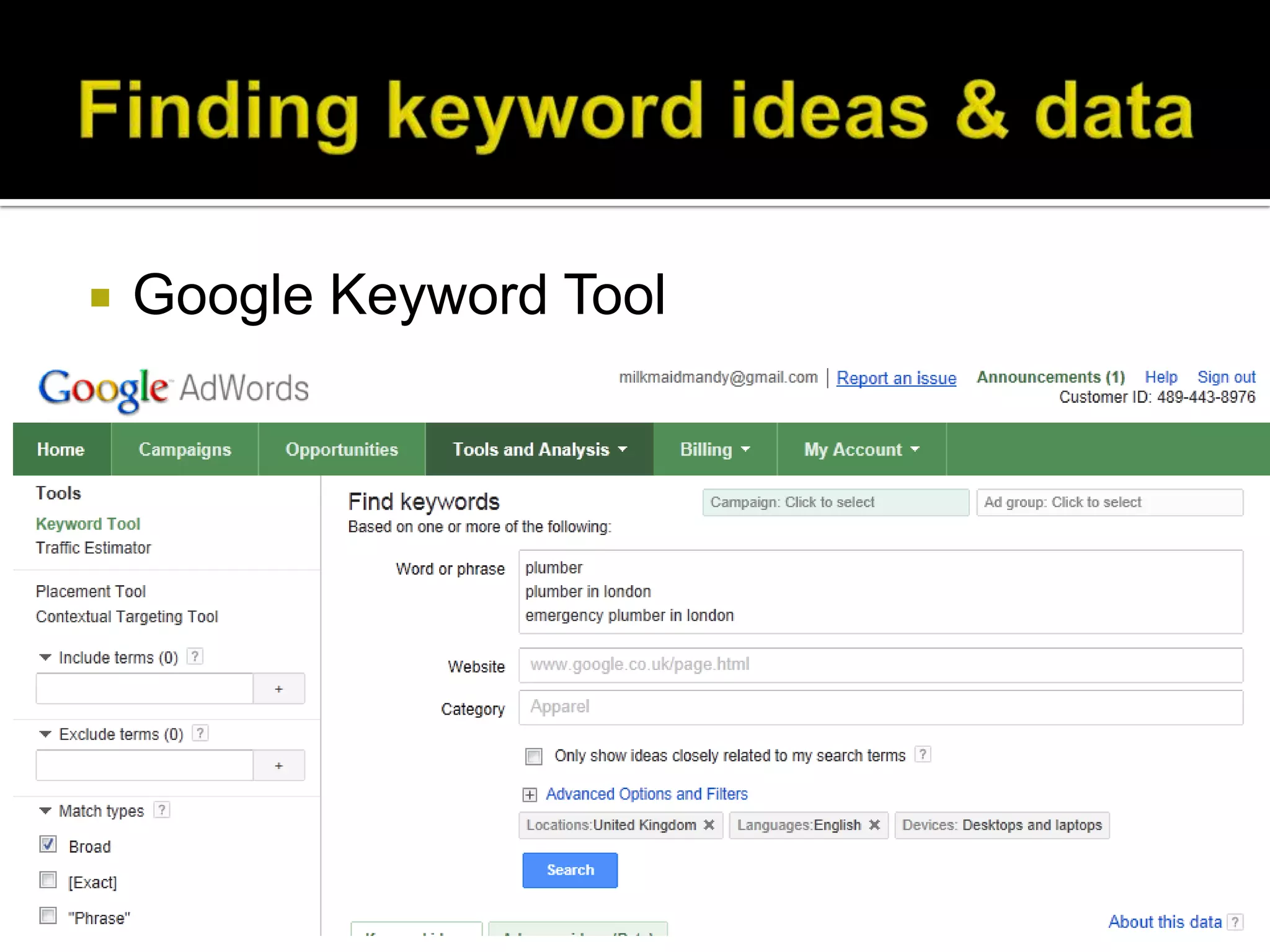Click the Sign out link

(x=1226, y=377)
